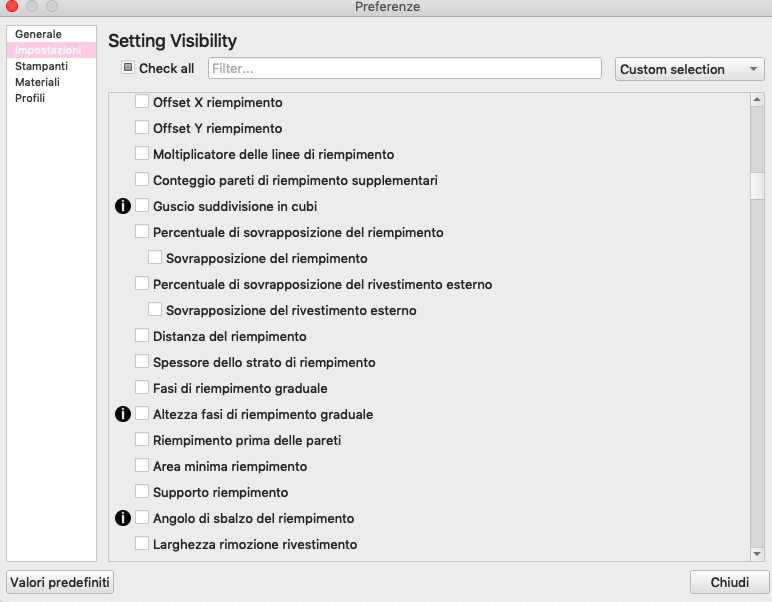Click info icon beside Guscio suddivisione in cubi

click(x=124, y=206)
